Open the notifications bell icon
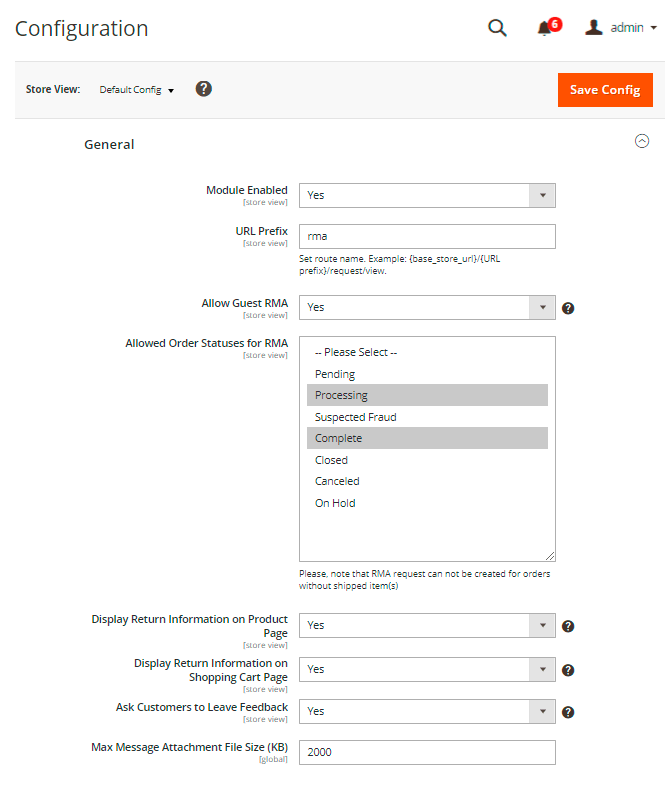The height and width of the screenshot is (788, 672). pos(545,28)
